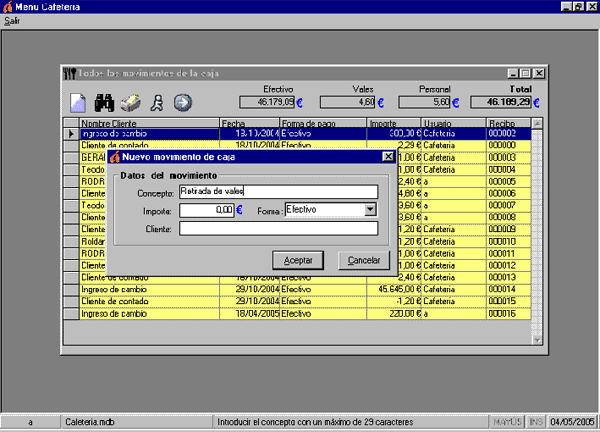Click the Vales total field

(347, 102)
